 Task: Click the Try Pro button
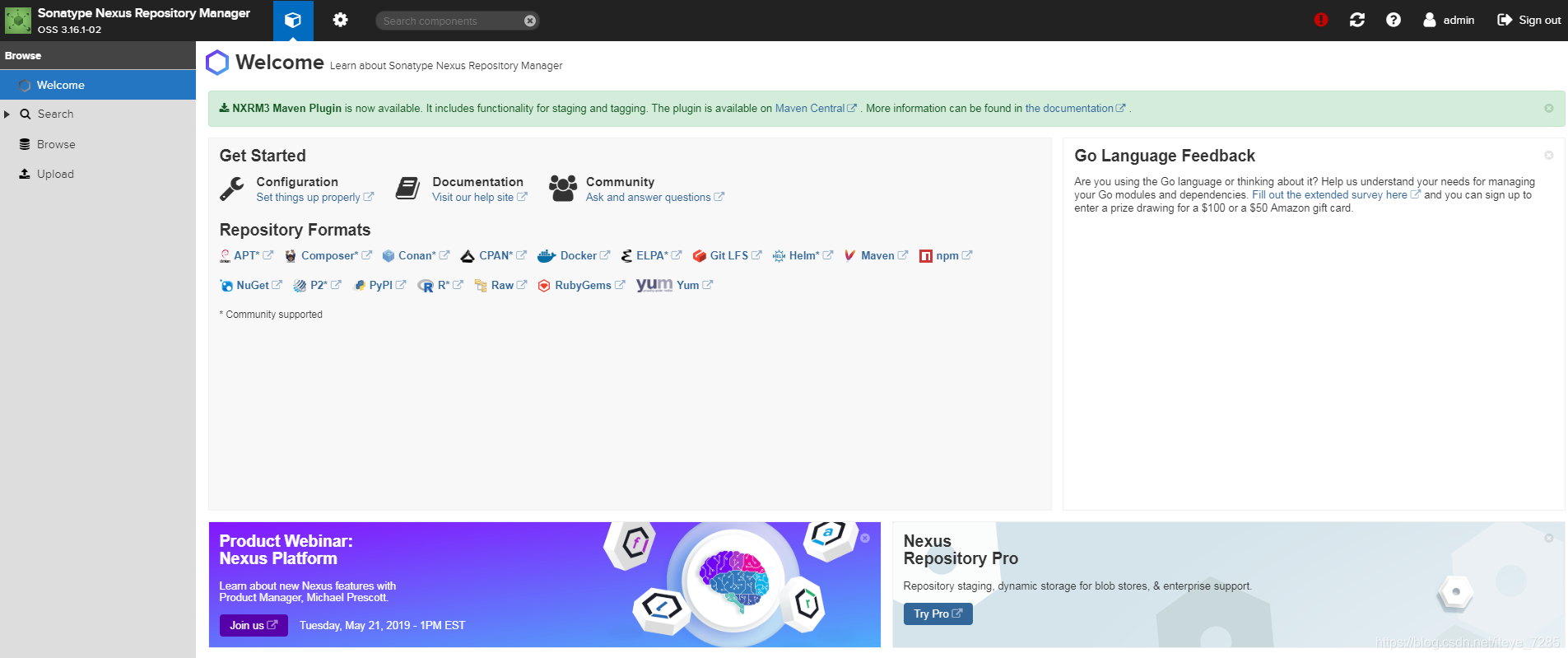[x=938, y=614]
